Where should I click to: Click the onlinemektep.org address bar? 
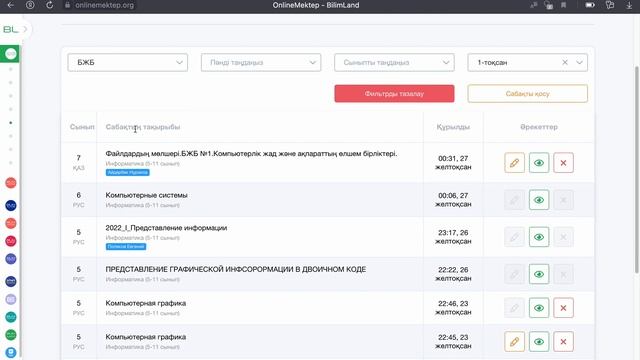(99, 5)
